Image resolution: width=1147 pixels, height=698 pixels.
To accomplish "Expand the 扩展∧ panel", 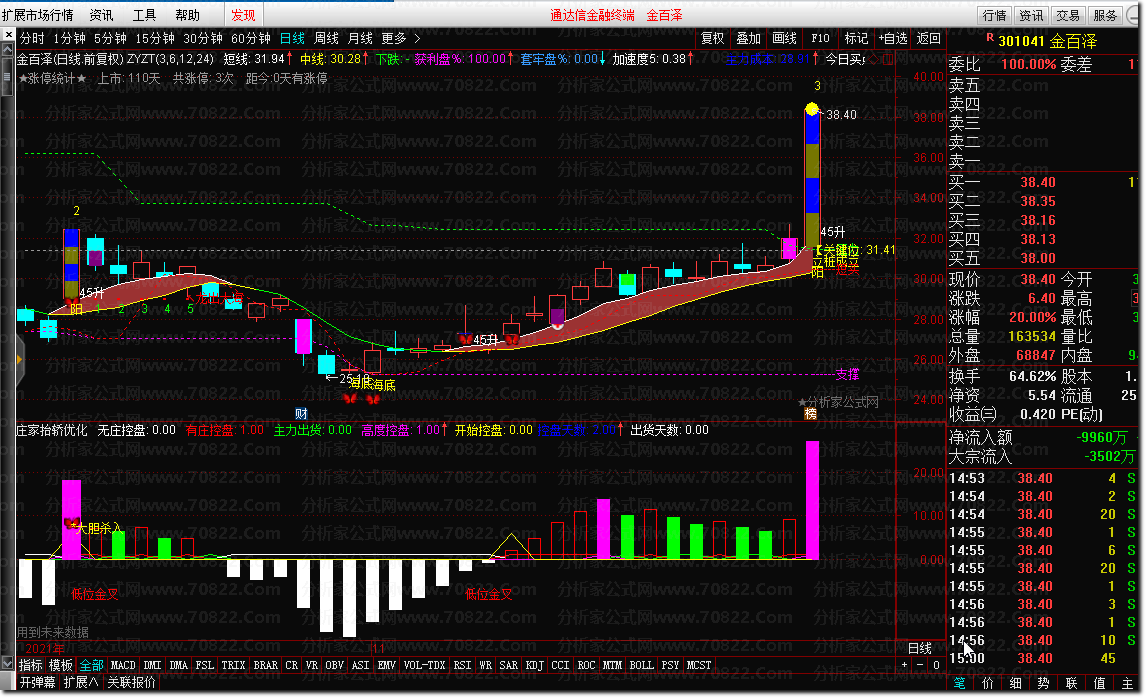I will 80,682.
